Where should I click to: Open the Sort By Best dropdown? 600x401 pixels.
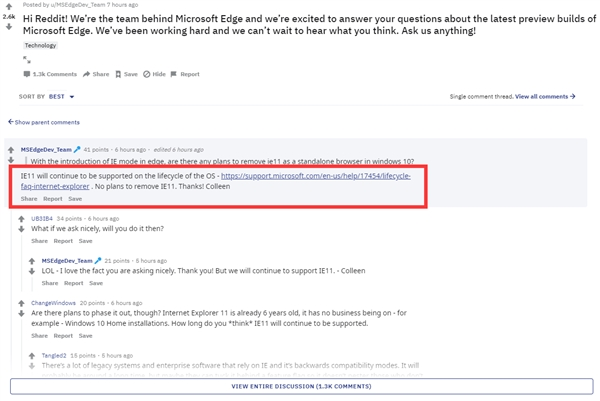62,97
